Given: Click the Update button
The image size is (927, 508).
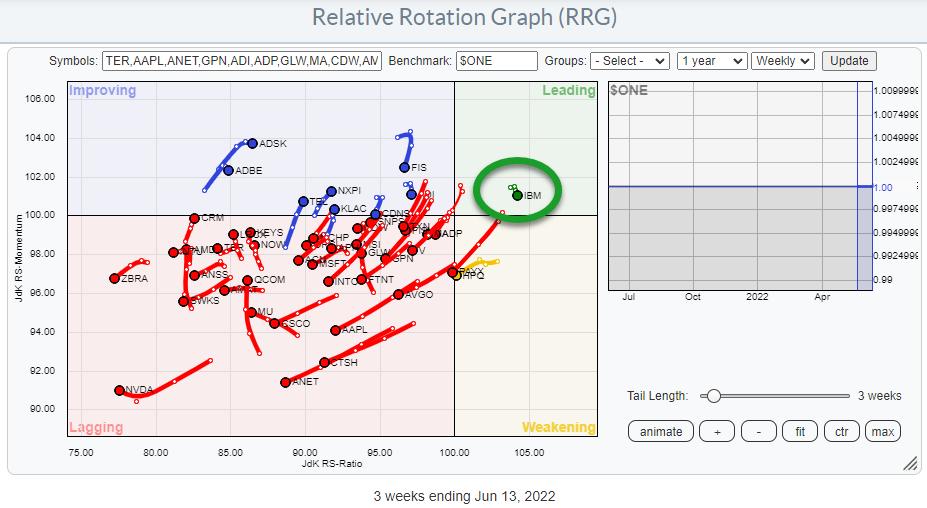Looking at the screenshot, I should (x=849, y=61).
